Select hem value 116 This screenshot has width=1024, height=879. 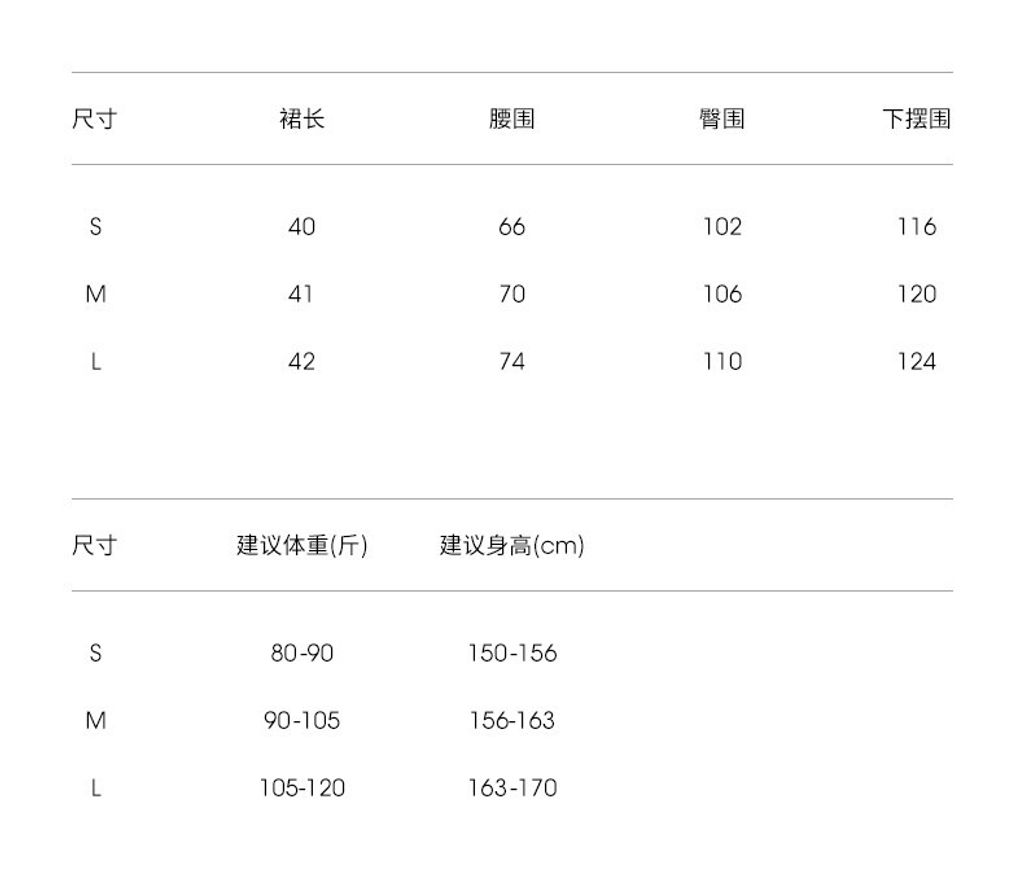(916, 227)
